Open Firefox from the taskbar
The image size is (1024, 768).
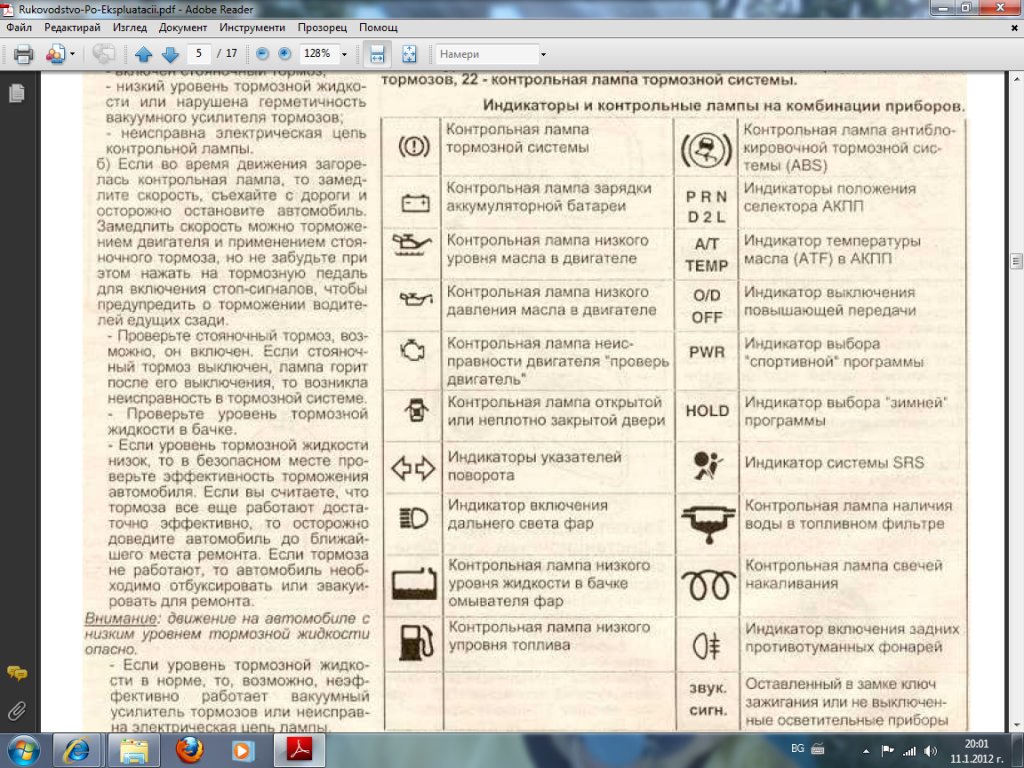[x=189, y=749]
